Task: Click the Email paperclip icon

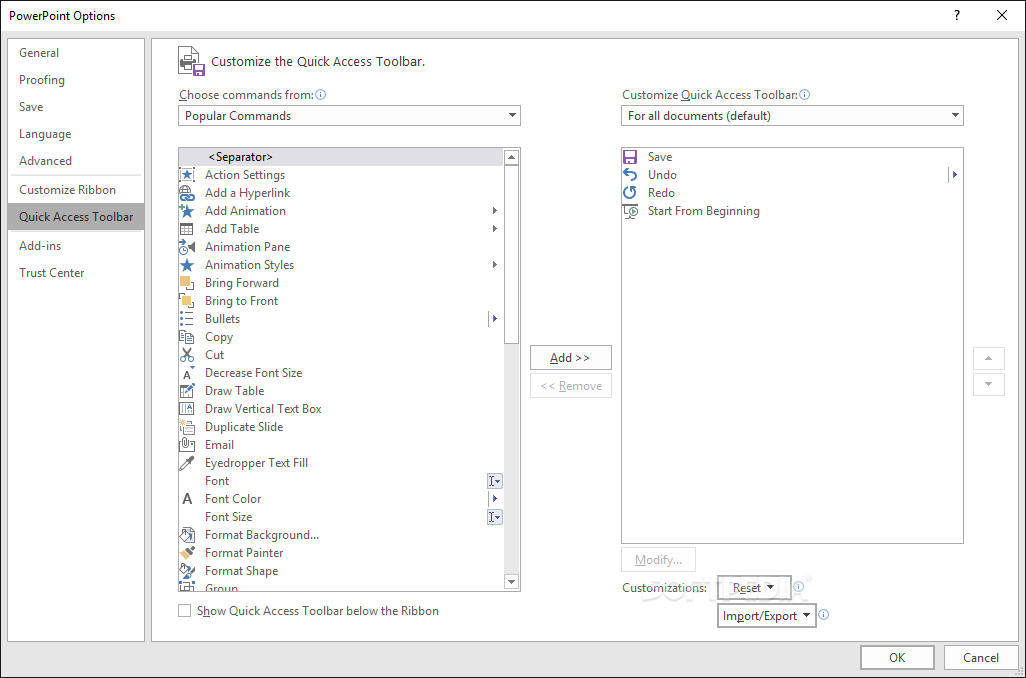Action: point(187,445)
